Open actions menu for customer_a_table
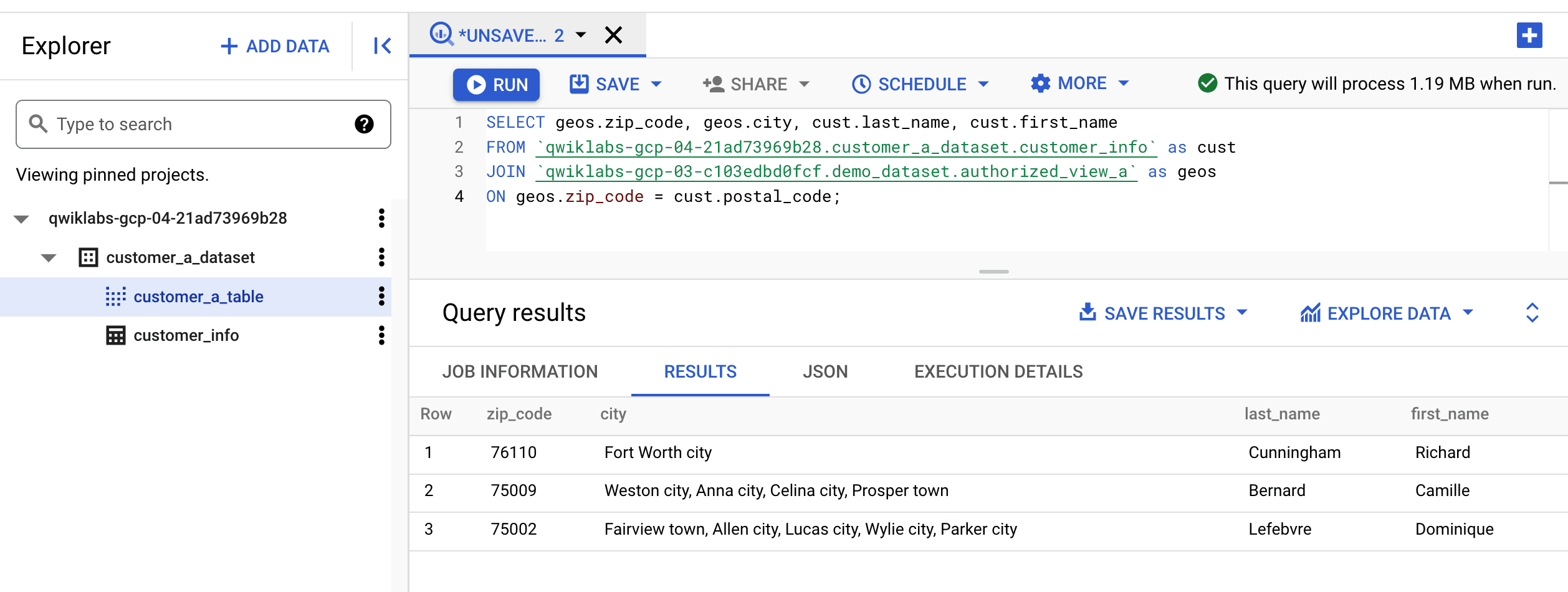The image size is (1568, 592). [x=381, y=296]
